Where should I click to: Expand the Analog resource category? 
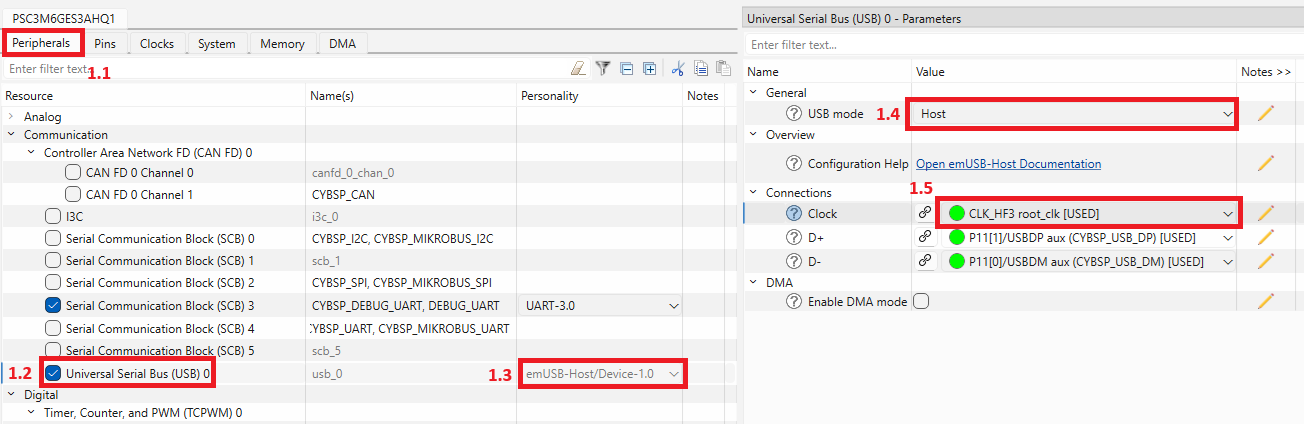pyautogui.click(x=10, y=116)
